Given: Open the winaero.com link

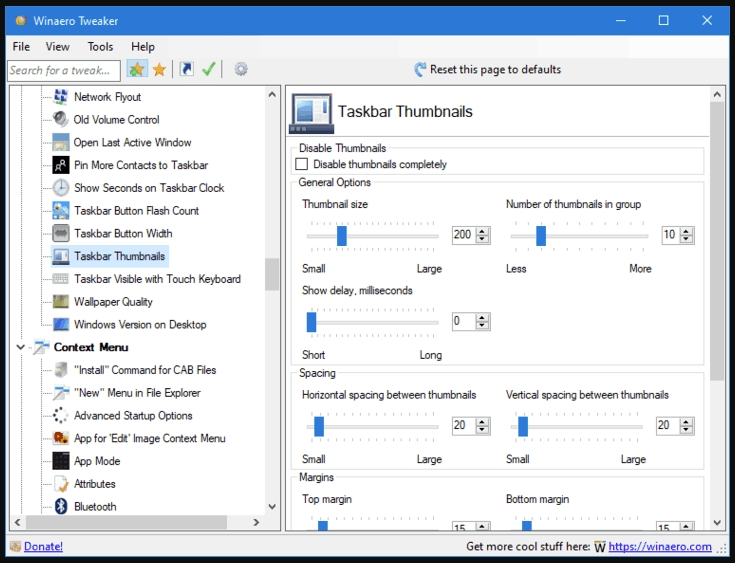Looking at the screenshot, I should (660, 547).
